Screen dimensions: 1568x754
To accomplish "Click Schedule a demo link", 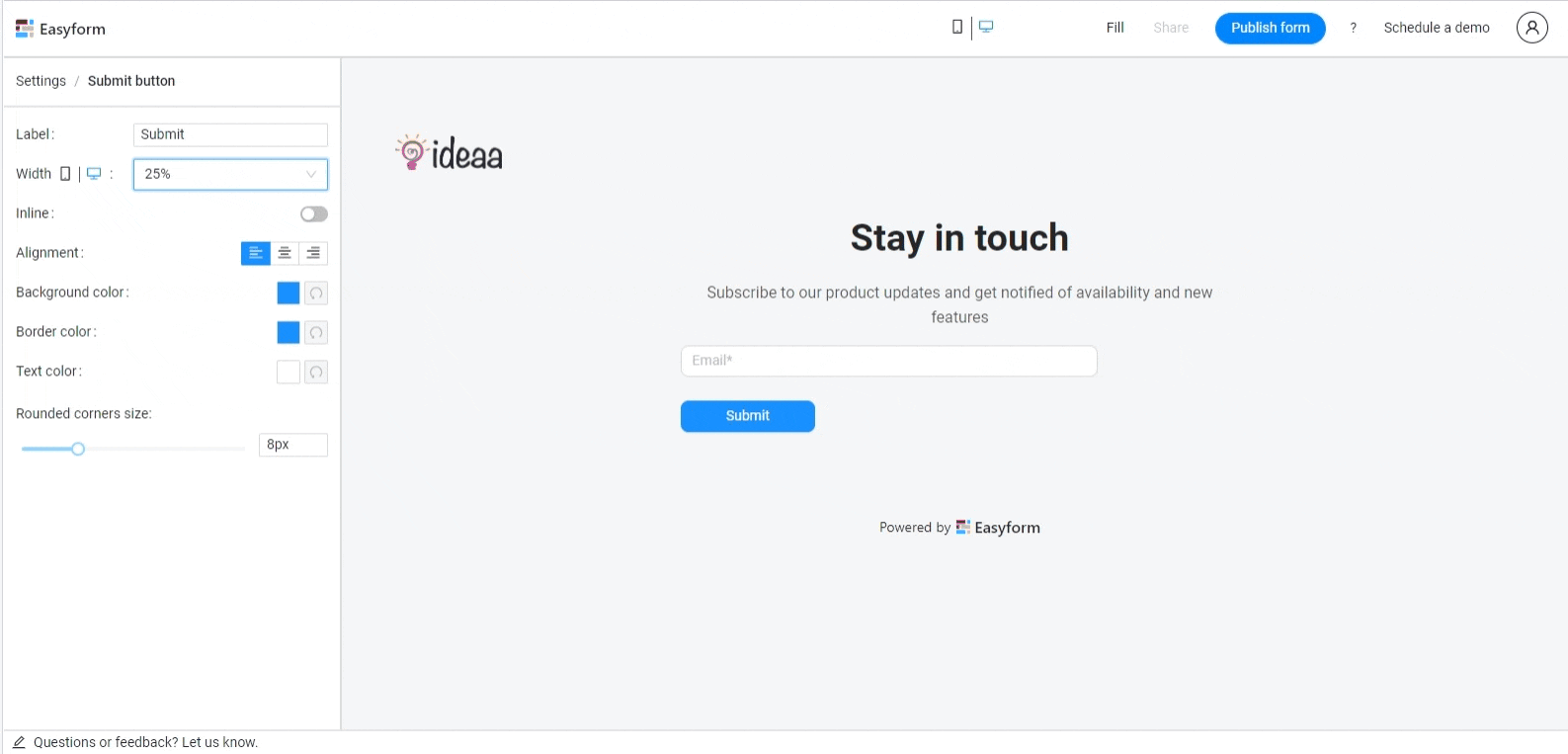I will (x=1436, y=28).
